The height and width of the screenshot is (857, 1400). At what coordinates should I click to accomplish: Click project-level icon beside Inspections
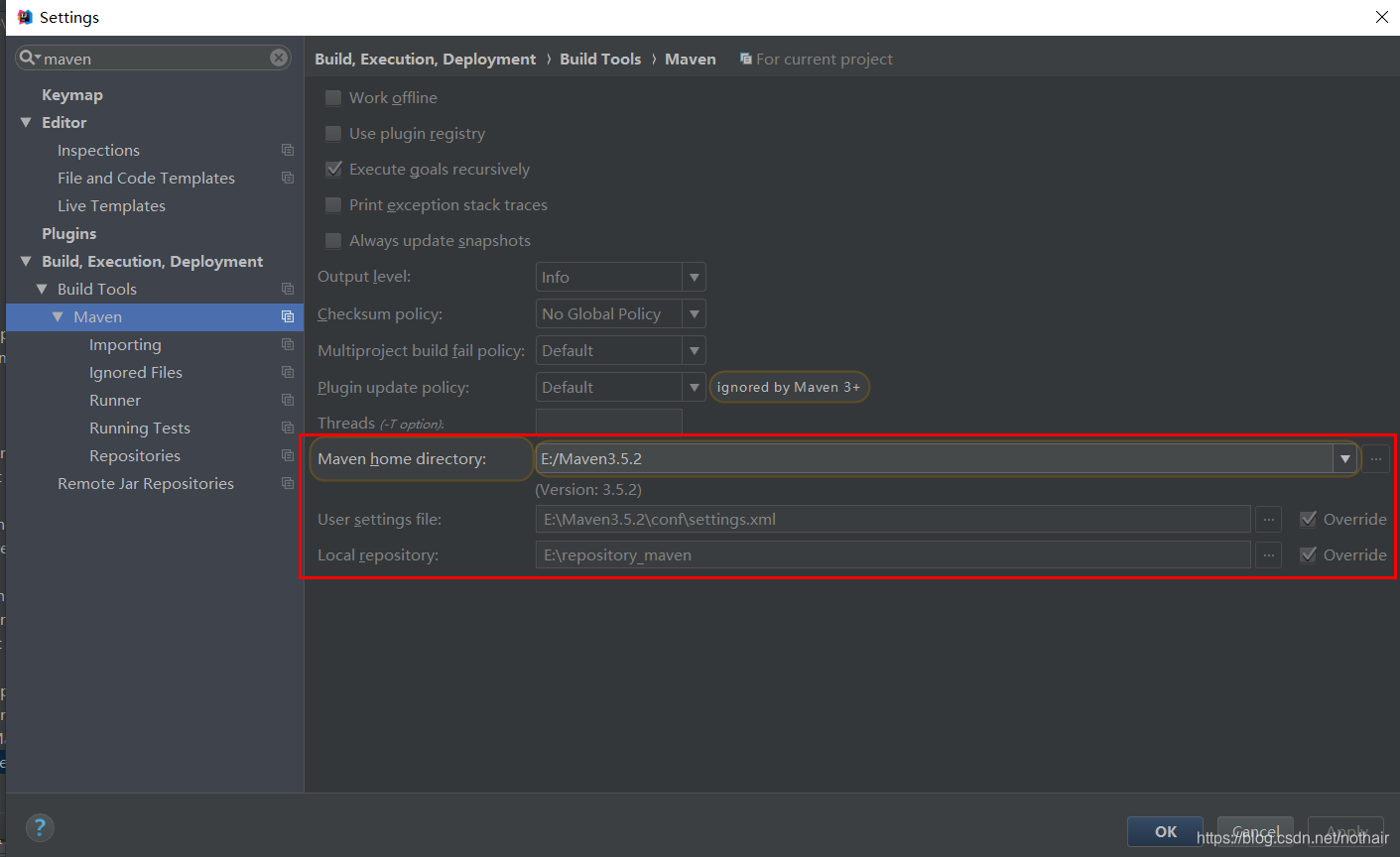pos(288,150)
